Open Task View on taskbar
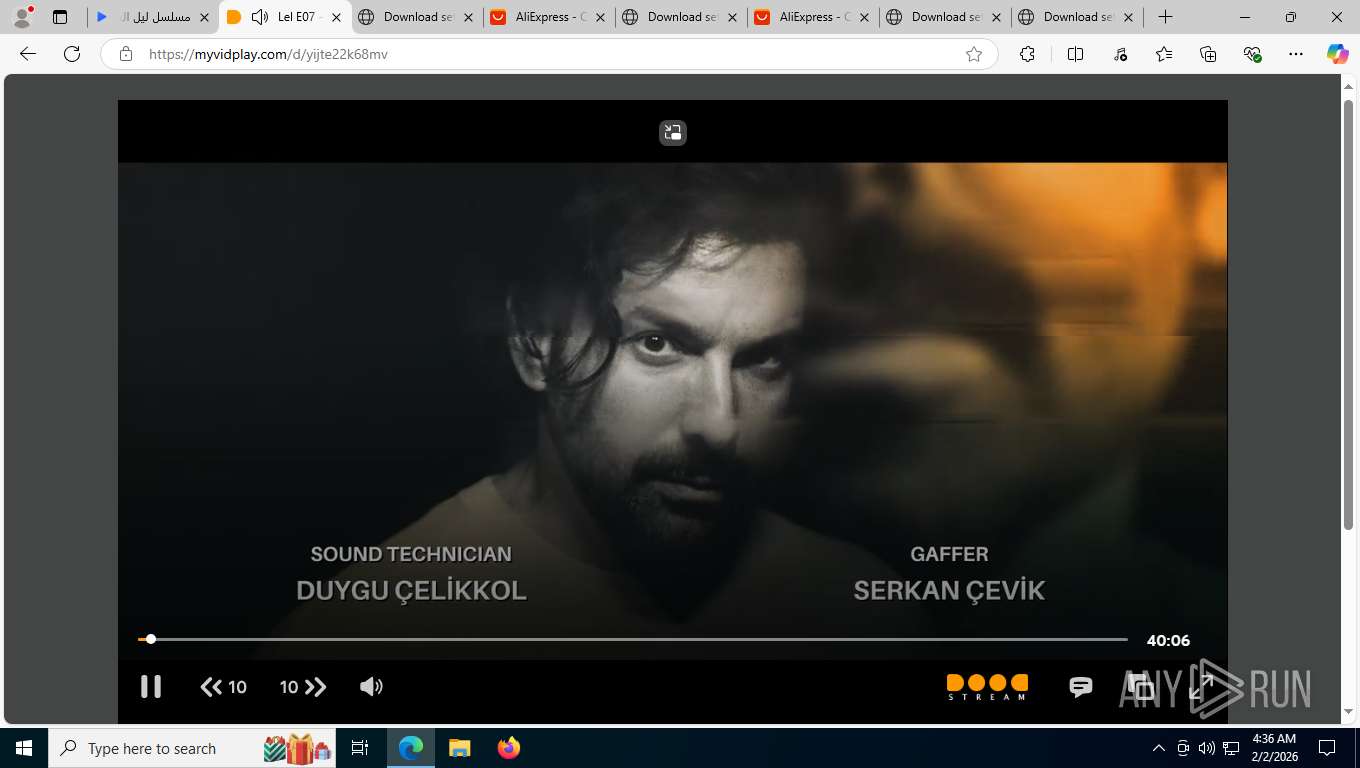The image size is (1360, 768). click(x=360, y=748)
